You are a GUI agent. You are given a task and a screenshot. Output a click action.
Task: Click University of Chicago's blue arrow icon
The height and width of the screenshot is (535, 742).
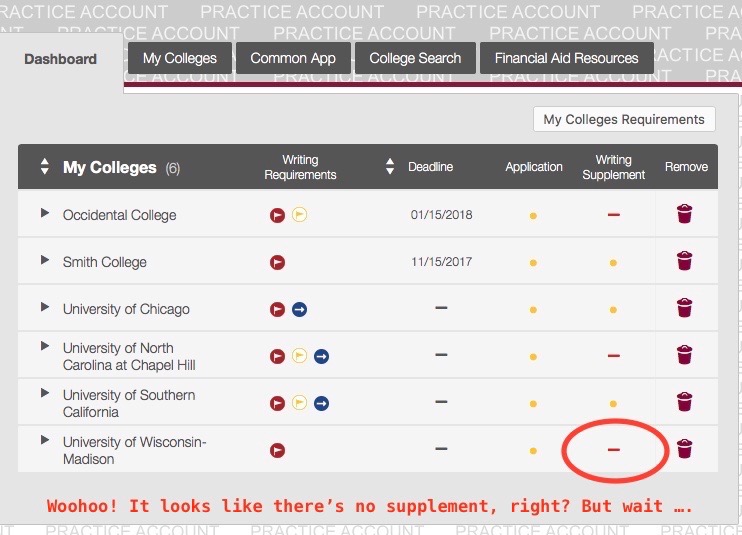299,309
